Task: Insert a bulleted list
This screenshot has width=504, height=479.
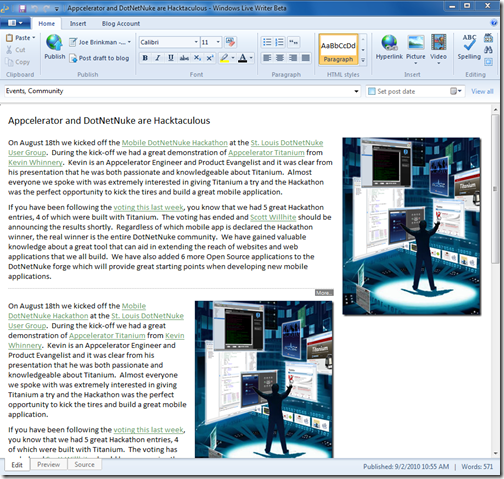Action: pyautogui.click(x=267, y=42)
